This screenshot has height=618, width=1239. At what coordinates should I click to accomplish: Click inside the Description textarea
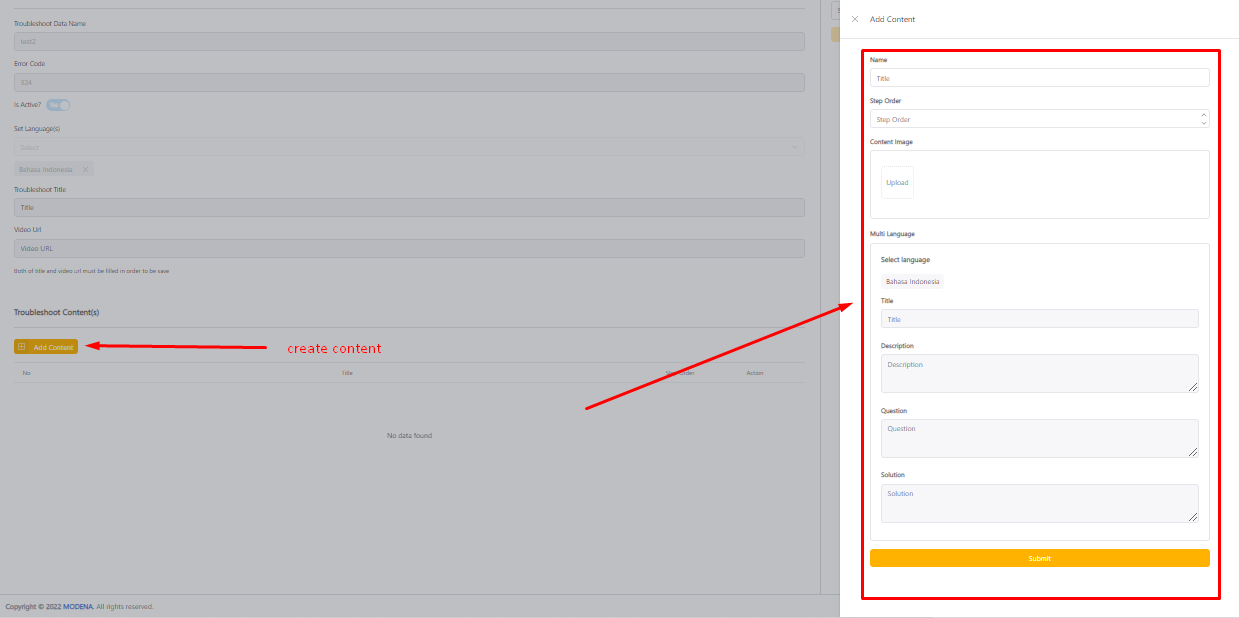(1038, 373)
